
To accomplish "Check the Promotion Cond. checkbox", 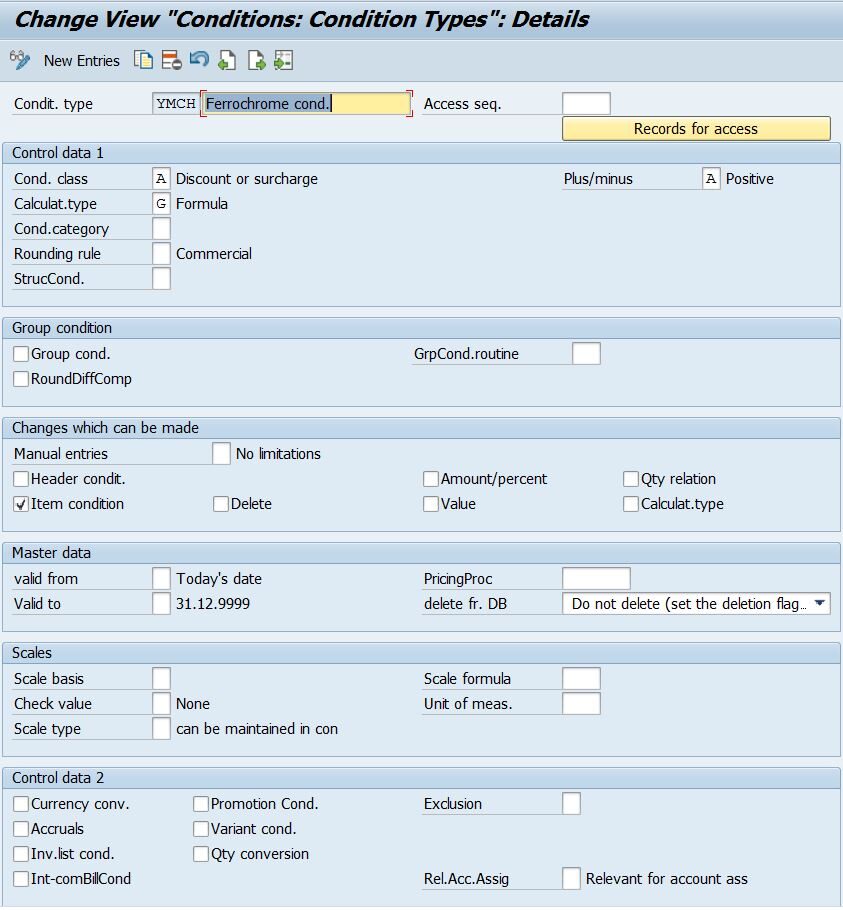I will pos(201,804).
